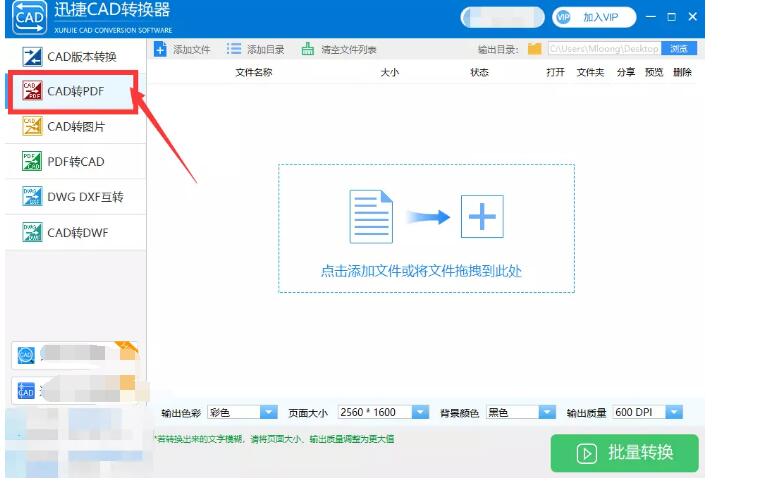
Task: Open the 页面大小 dropdown showing 2560*1600
Action: coord(384,412)
